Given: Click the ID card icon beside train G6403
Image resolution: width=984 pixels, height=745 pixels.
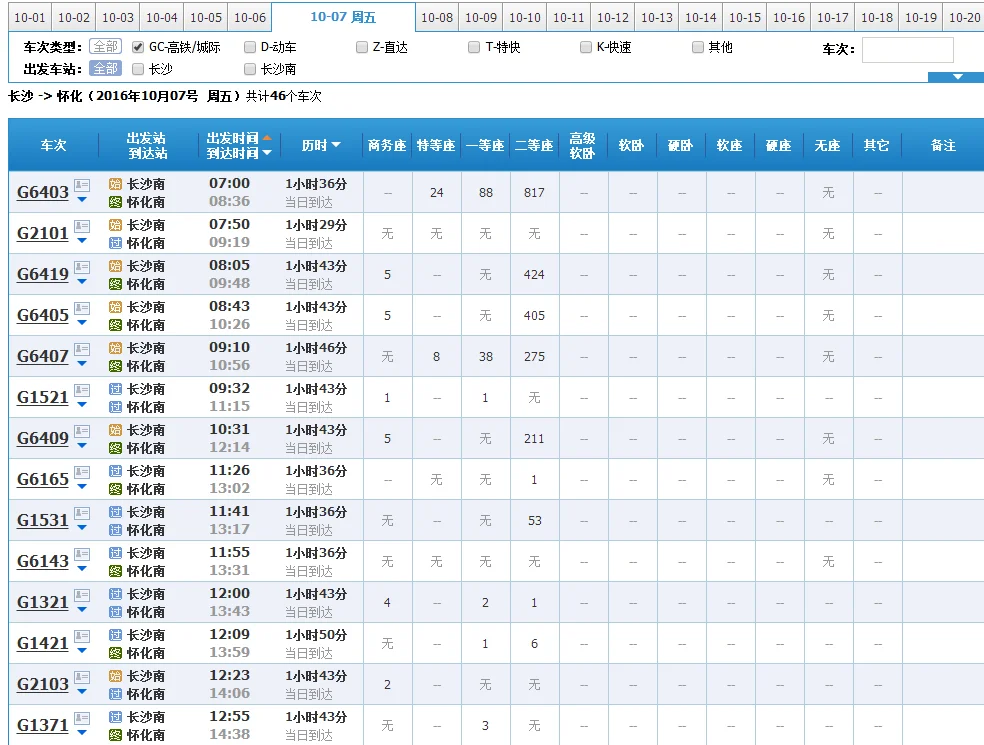Looking at the screenshot, I should (81, 184).
